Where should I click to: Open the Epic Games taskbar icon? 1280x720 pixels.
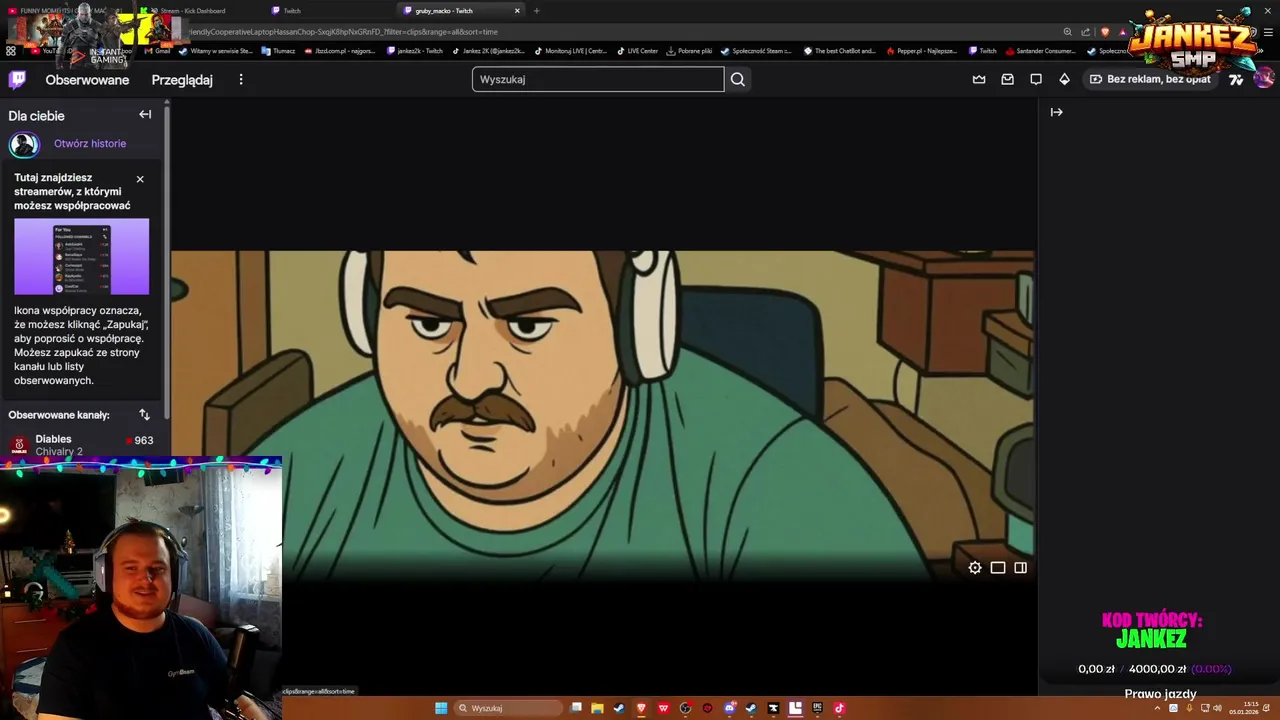pyautogui.click(x=817, y=708)
